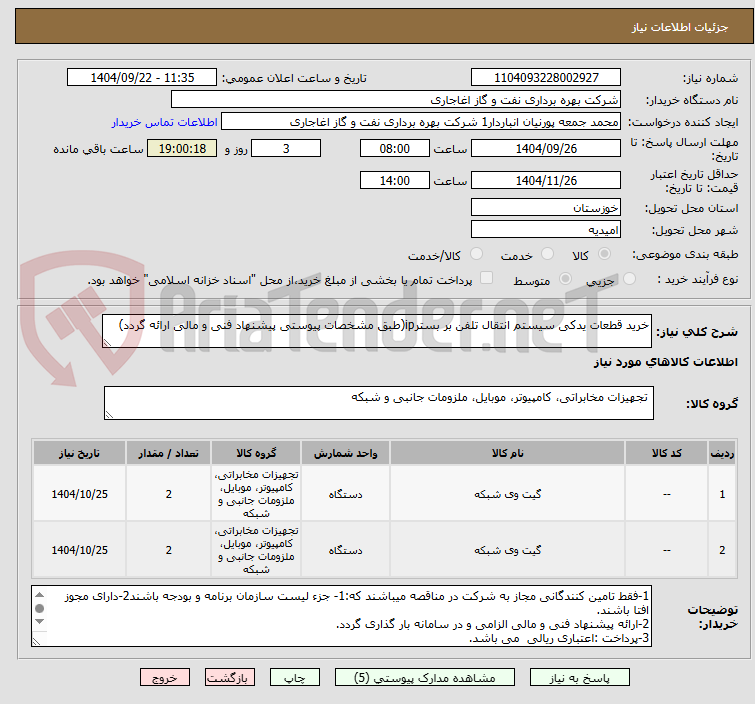Screen dimensions: 755x704
Task: Click the کد کالا column header
Action: pos(666,453)
